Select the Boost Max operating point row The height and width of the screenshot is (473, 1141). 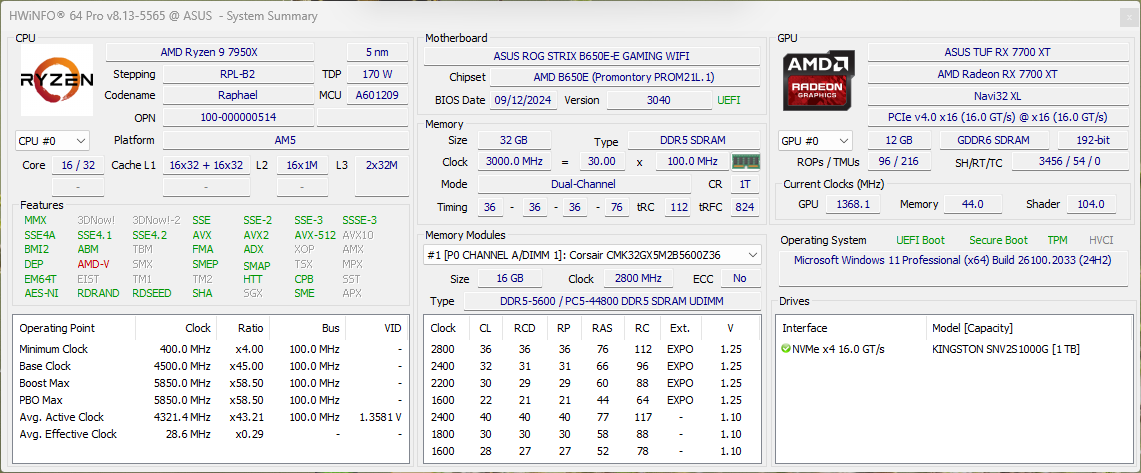(211, 383)
